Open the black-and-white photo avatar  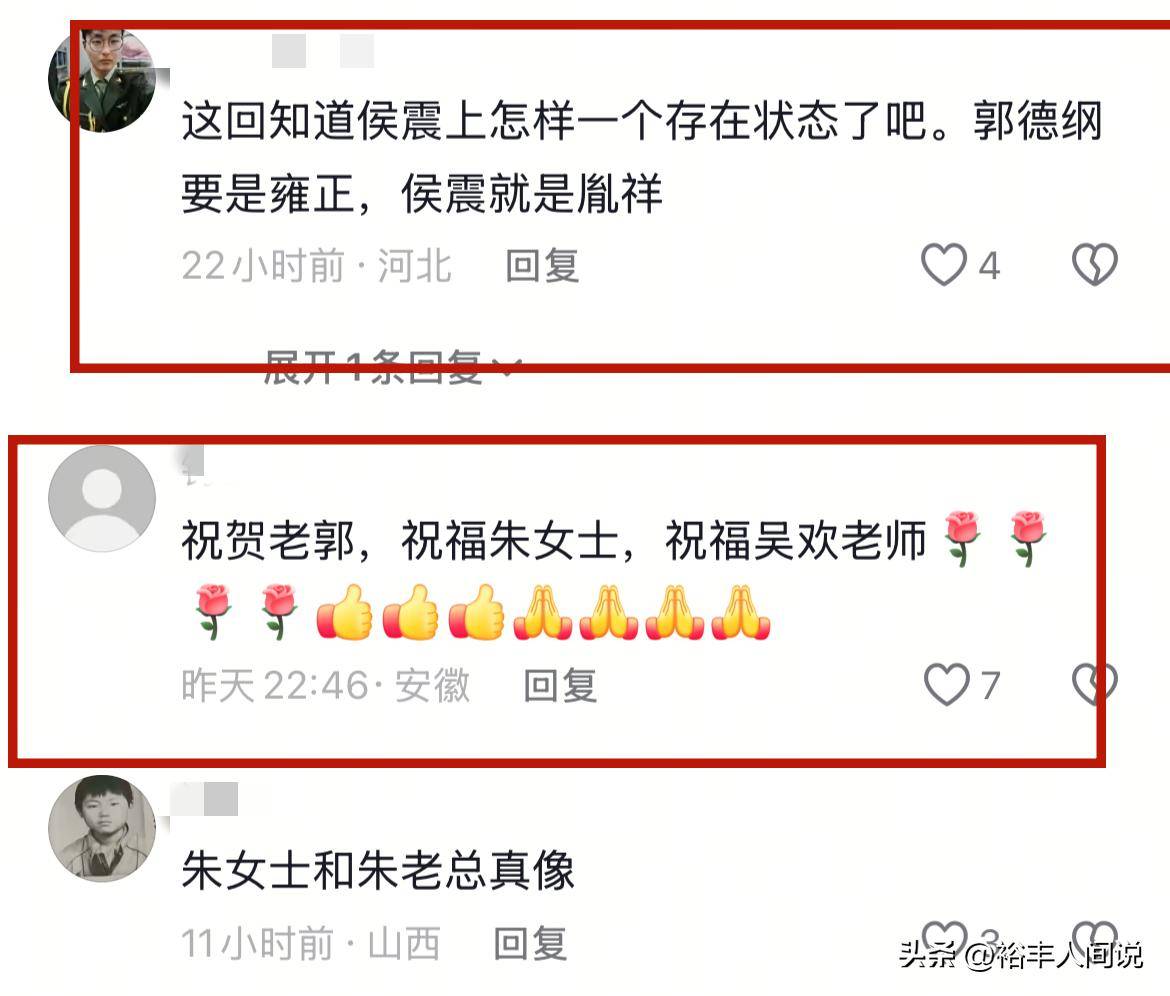coord(101,830)
